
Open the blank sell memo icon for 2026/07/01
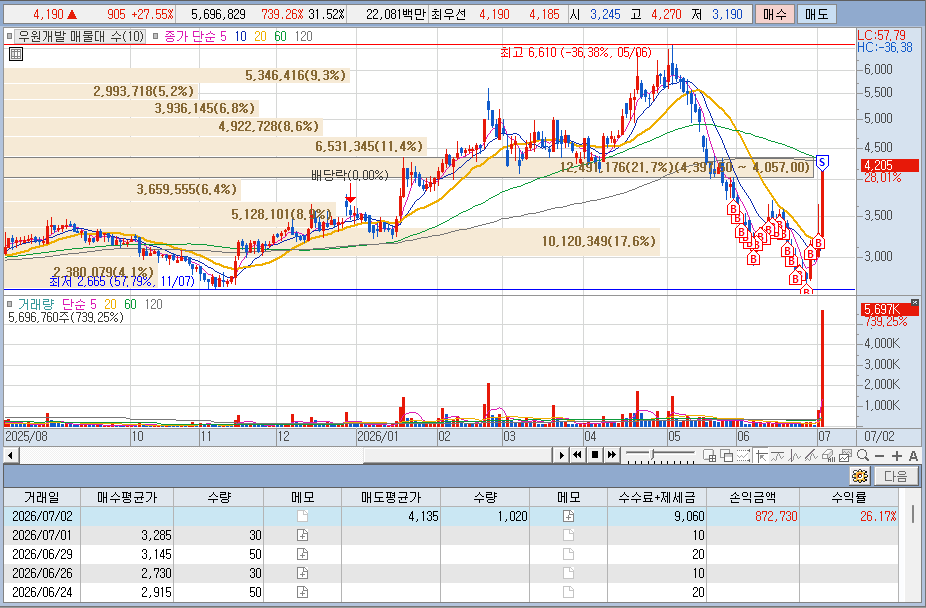(568, 535)
